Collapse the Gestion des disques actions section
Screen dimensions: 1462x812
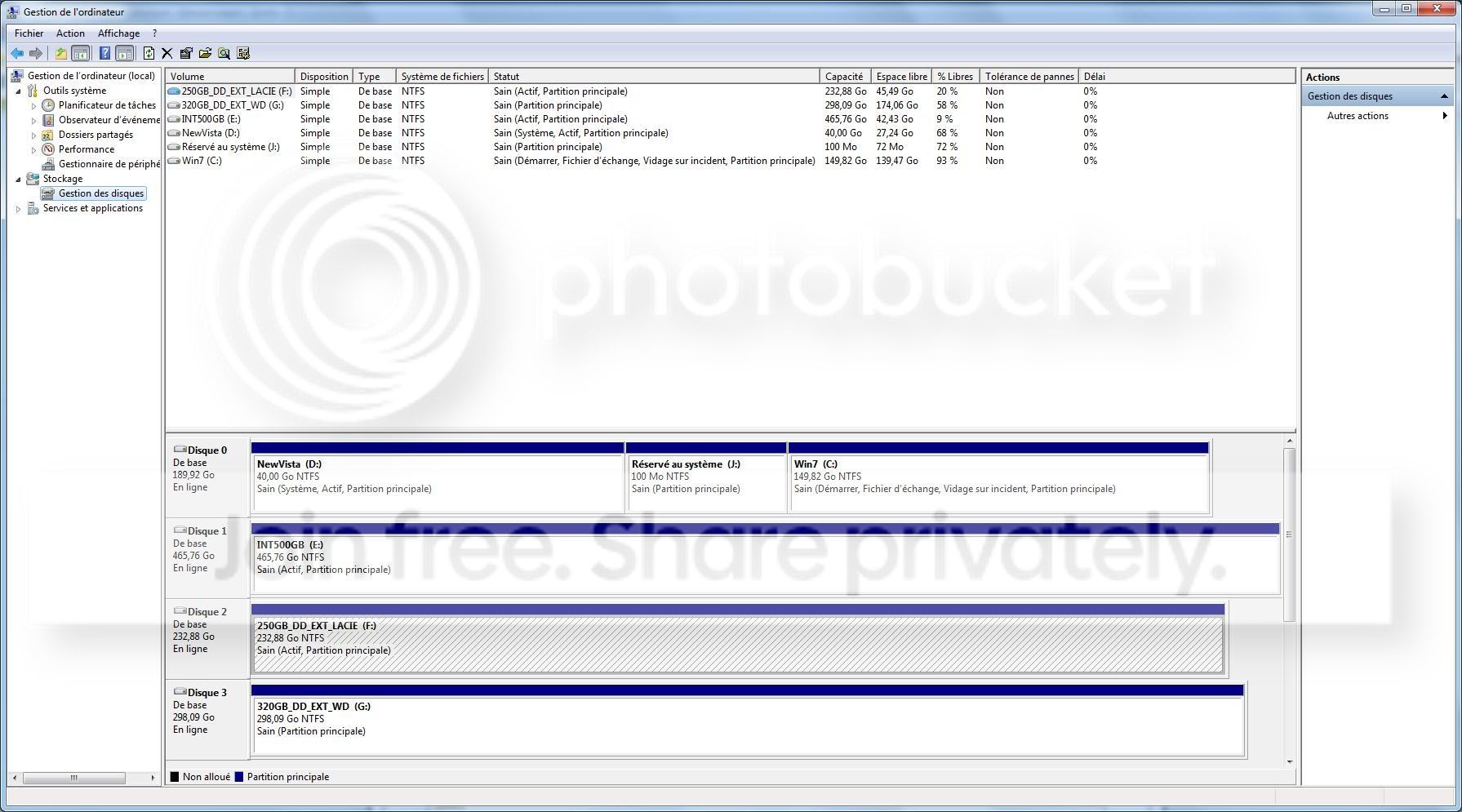[x=1444, y=96]
